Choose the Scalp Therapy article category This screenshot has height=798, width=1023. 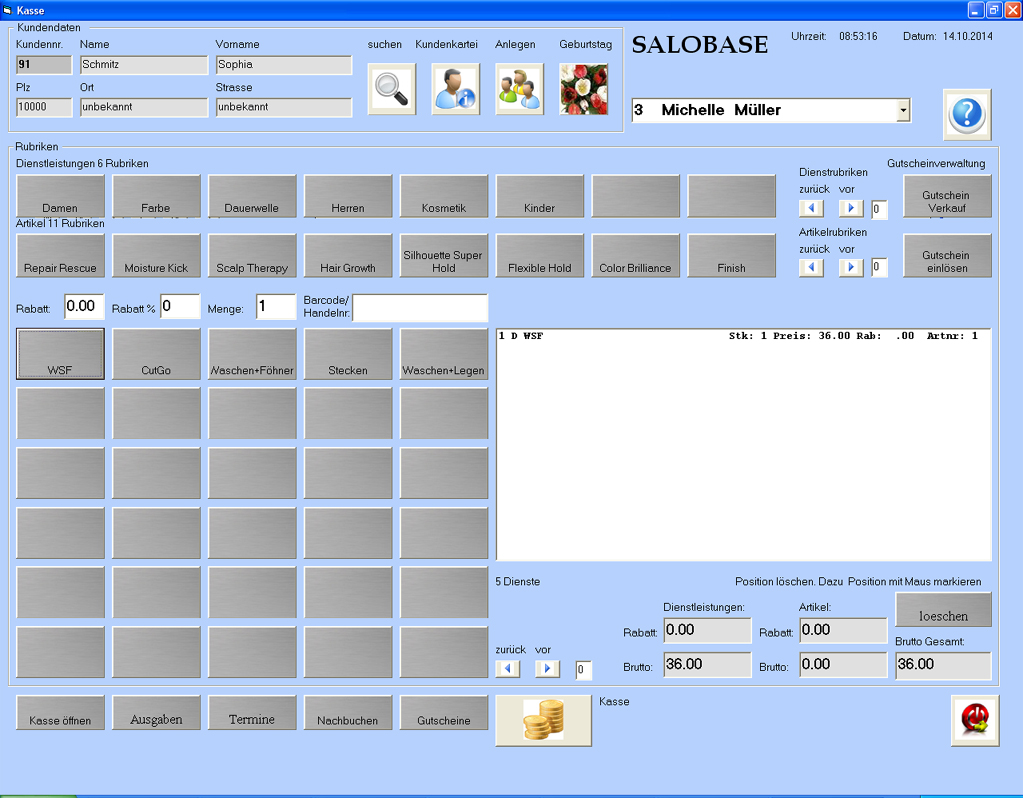click(252, 256)
